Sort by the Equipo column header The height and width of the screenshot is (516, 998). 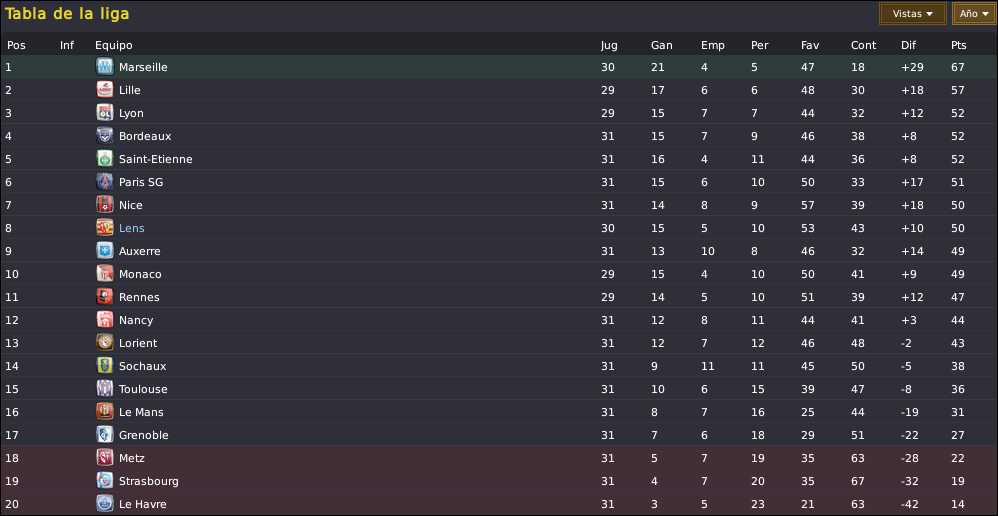[x=113, y=45]
